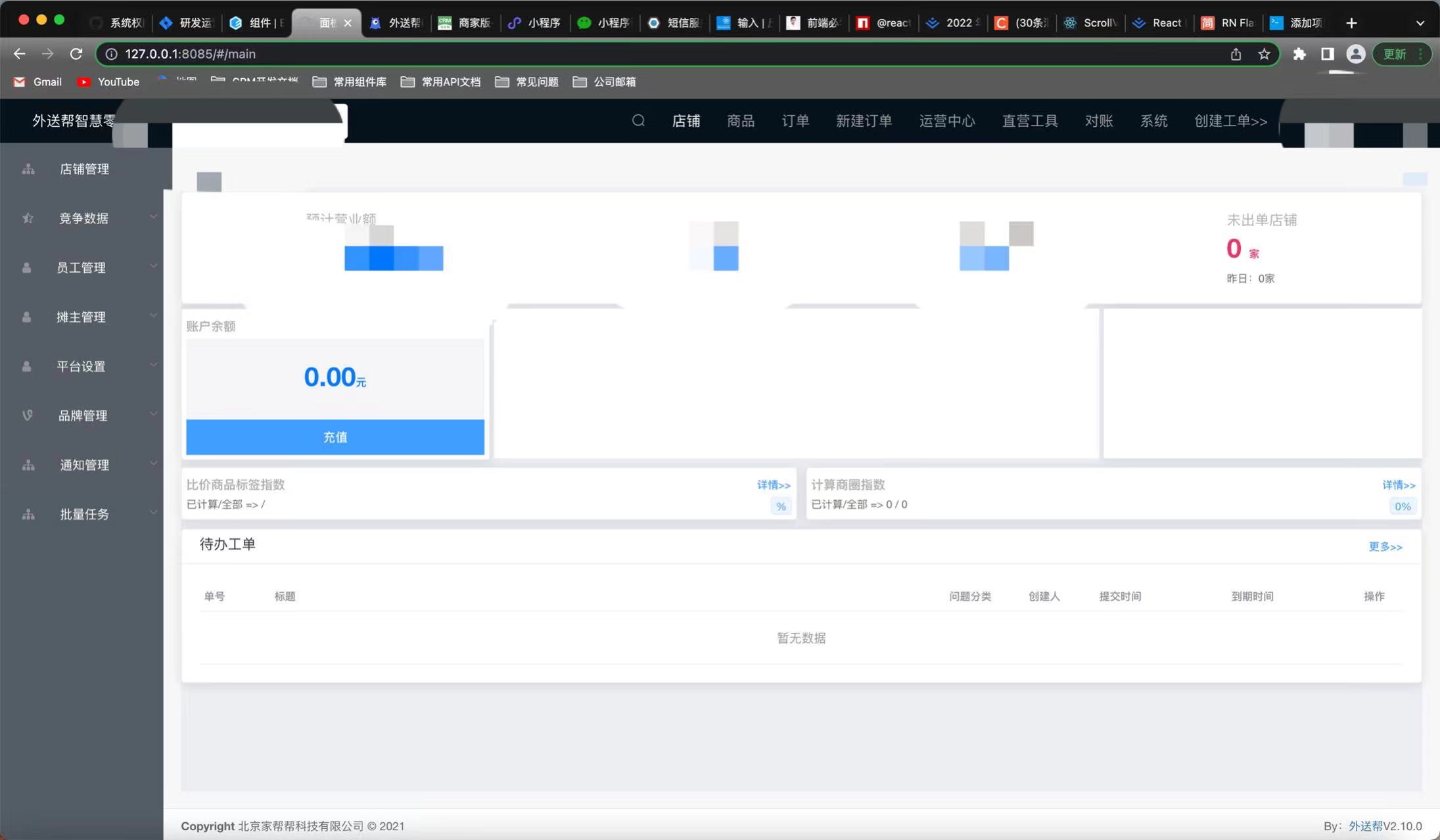Open 系统 in the top navigation
The width and height of the screenshot is (1440, 840).
coord(1153,121)
